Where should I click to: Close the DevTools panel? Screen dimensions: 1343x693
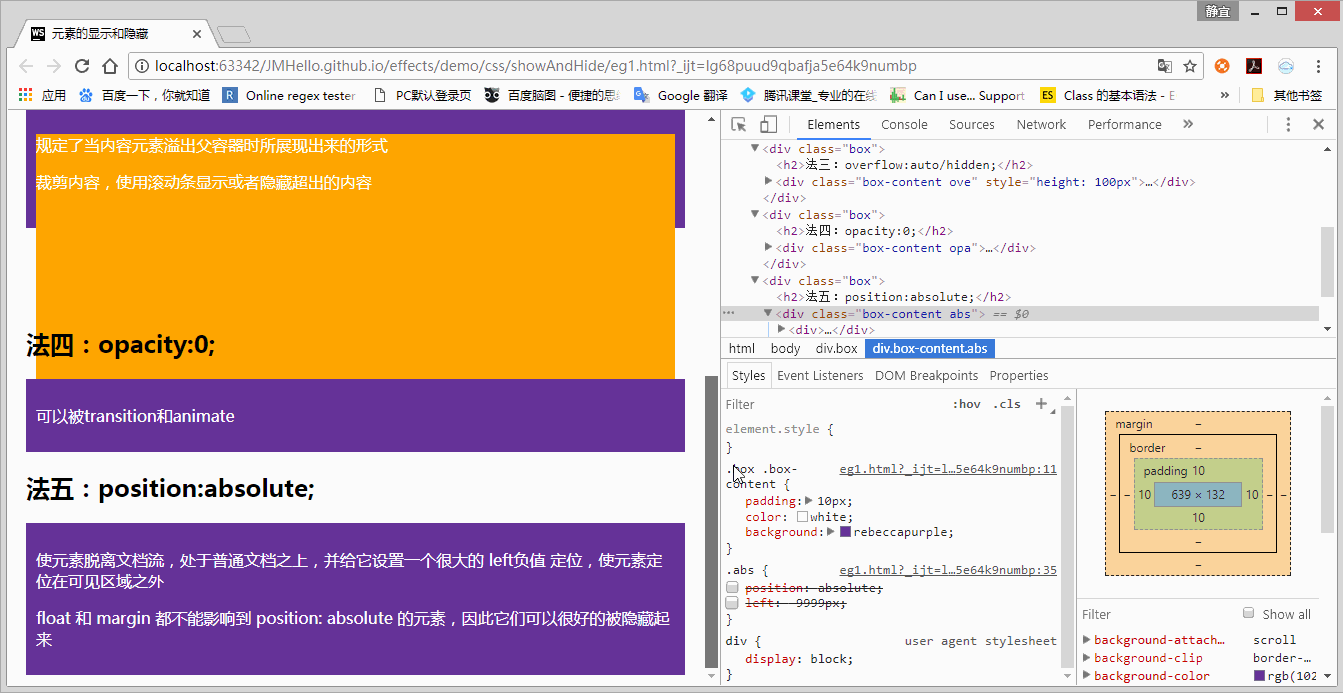1318,125
